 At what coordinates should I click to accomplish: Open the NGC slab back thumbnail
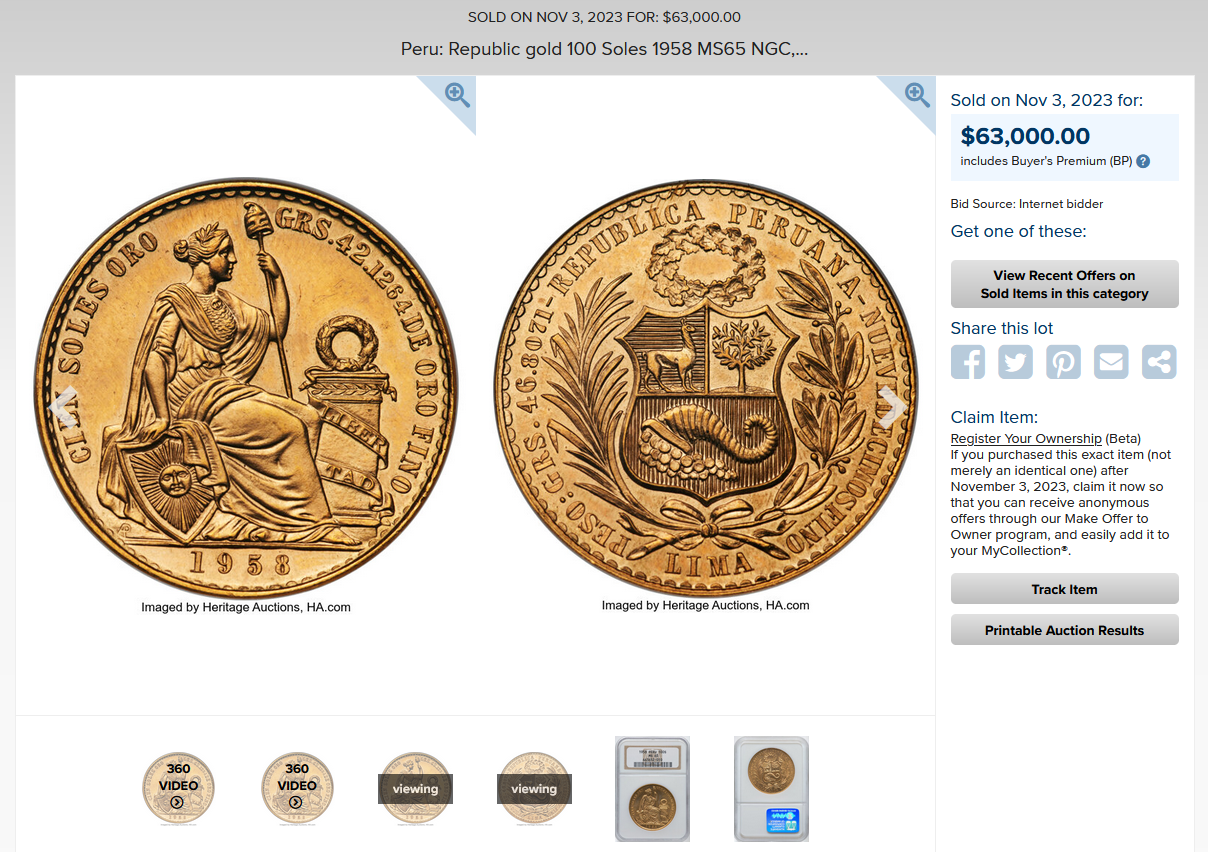[x=771, y=789]
